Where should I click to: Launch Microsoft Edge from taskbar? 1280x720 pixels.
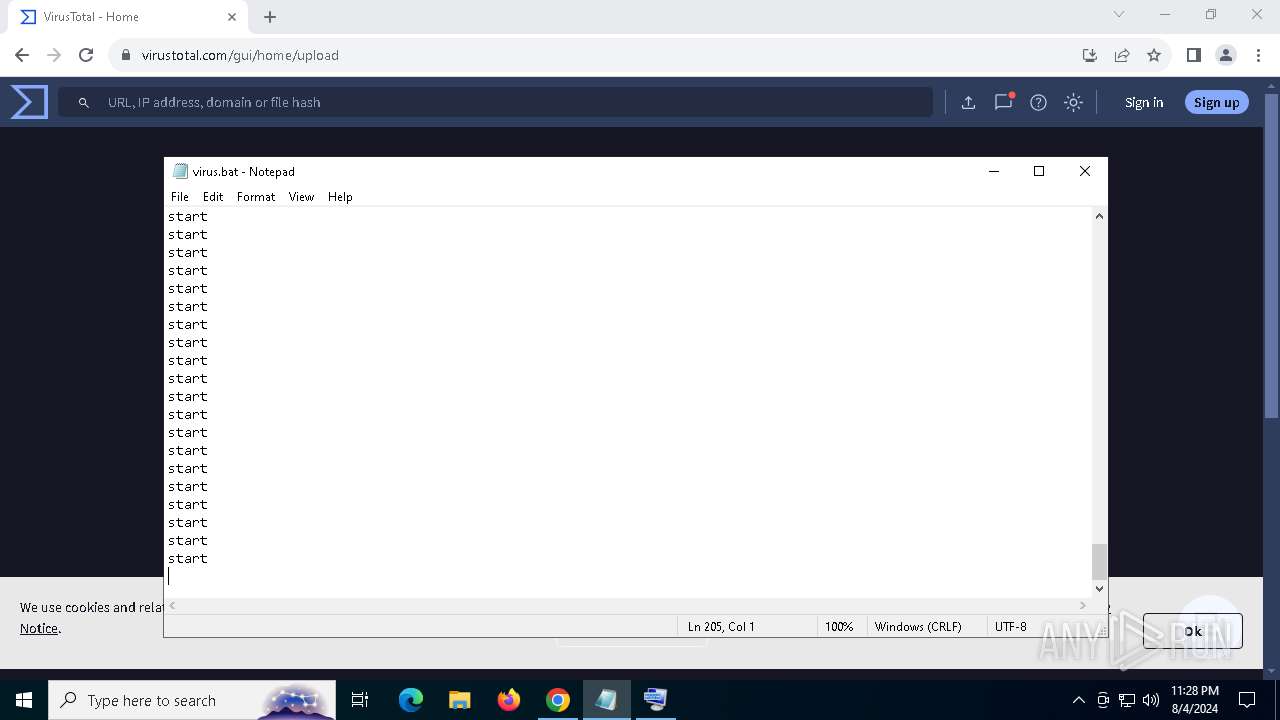tap(411, 700)
